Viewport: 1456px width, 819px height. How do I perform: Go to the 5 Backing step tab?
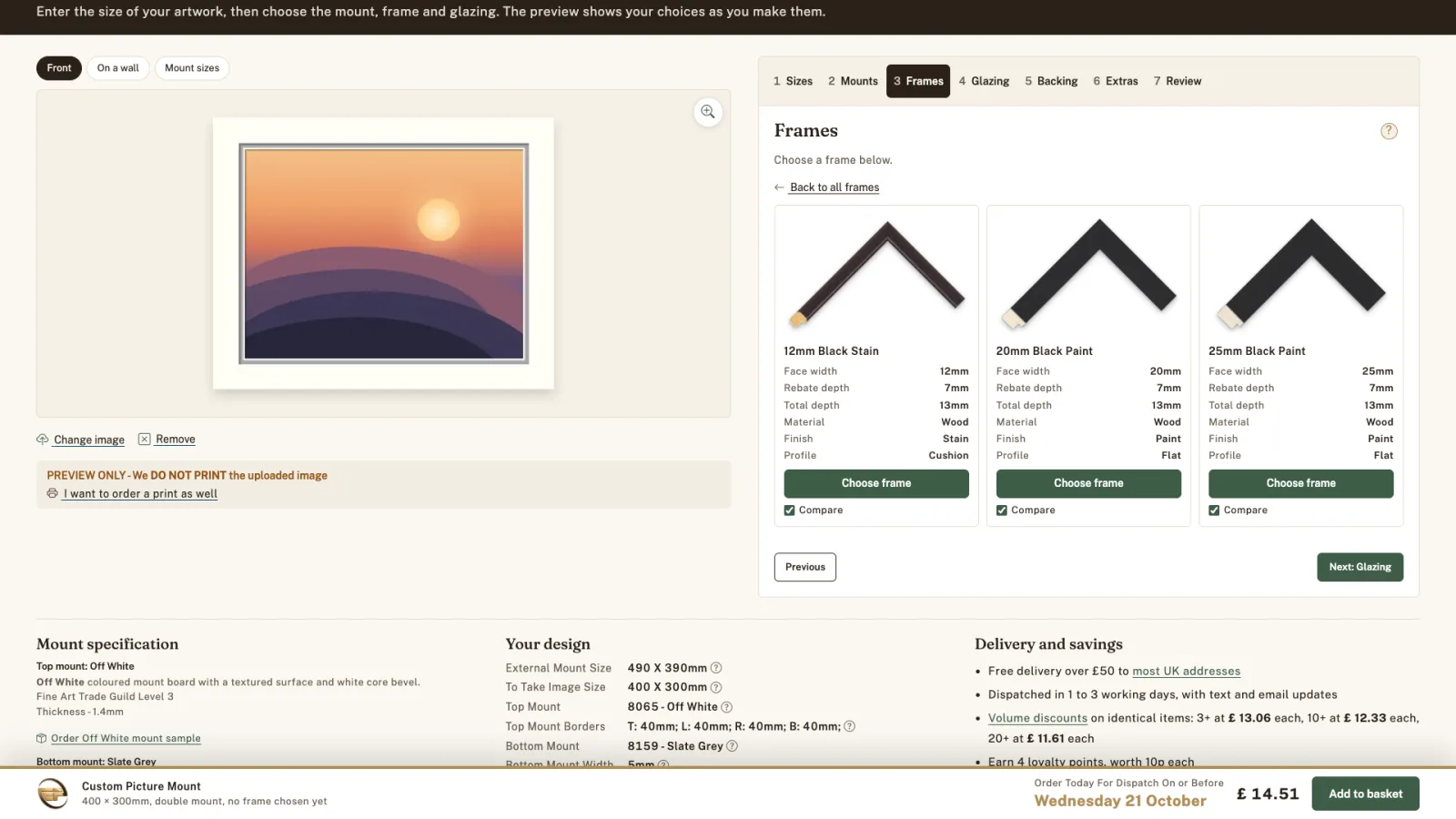(x=1051, y=81)
